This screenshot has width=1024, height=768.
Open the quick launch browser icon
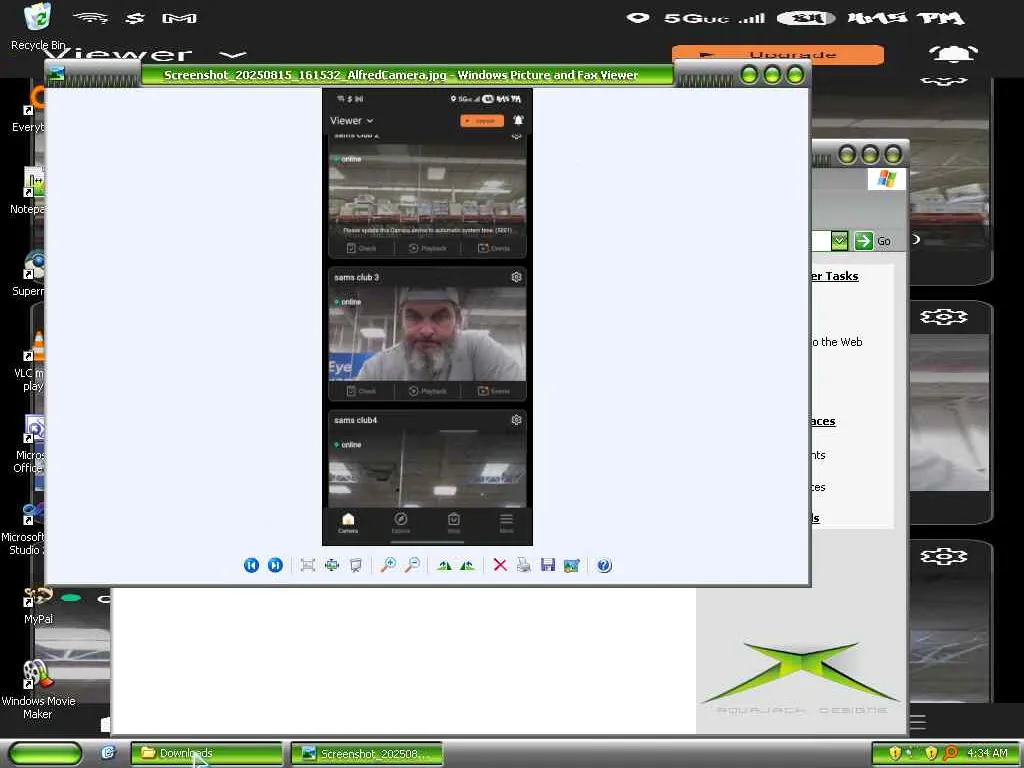pyautogui.click(x=108, y=753)
